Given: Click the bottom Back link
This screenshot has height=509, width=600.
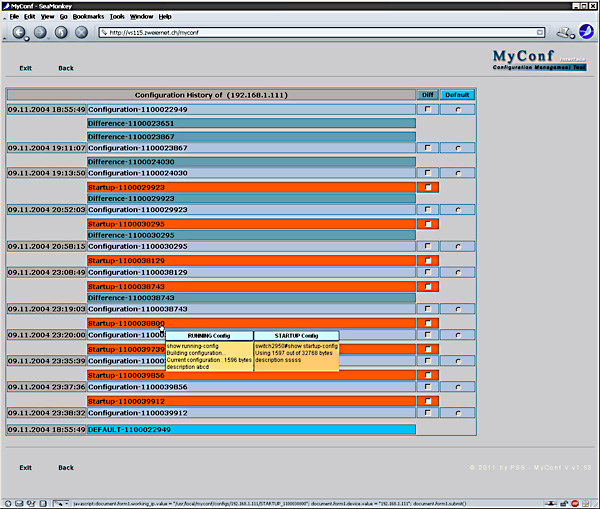Looking at the screenshot, I should [x=66, y=468].
